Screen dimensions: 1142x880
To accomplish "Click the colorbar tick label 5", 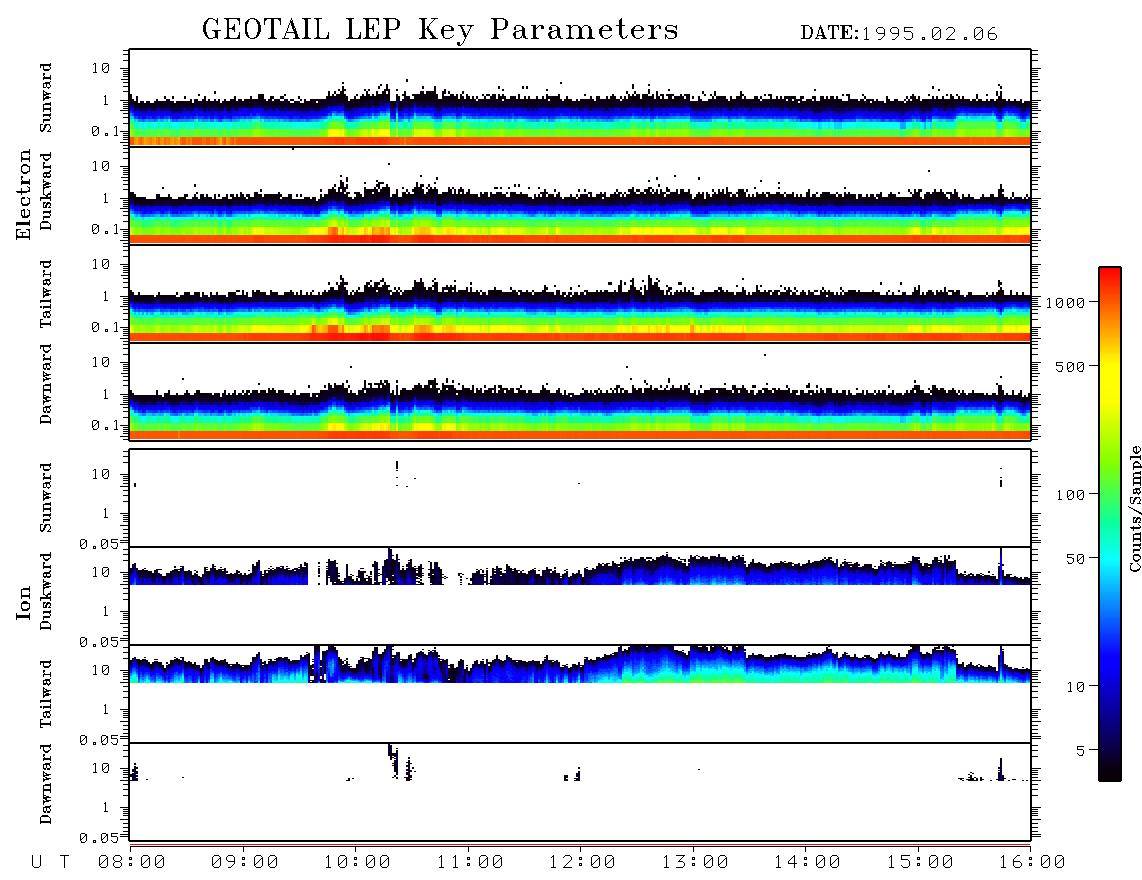I will tap(1081, 751).
